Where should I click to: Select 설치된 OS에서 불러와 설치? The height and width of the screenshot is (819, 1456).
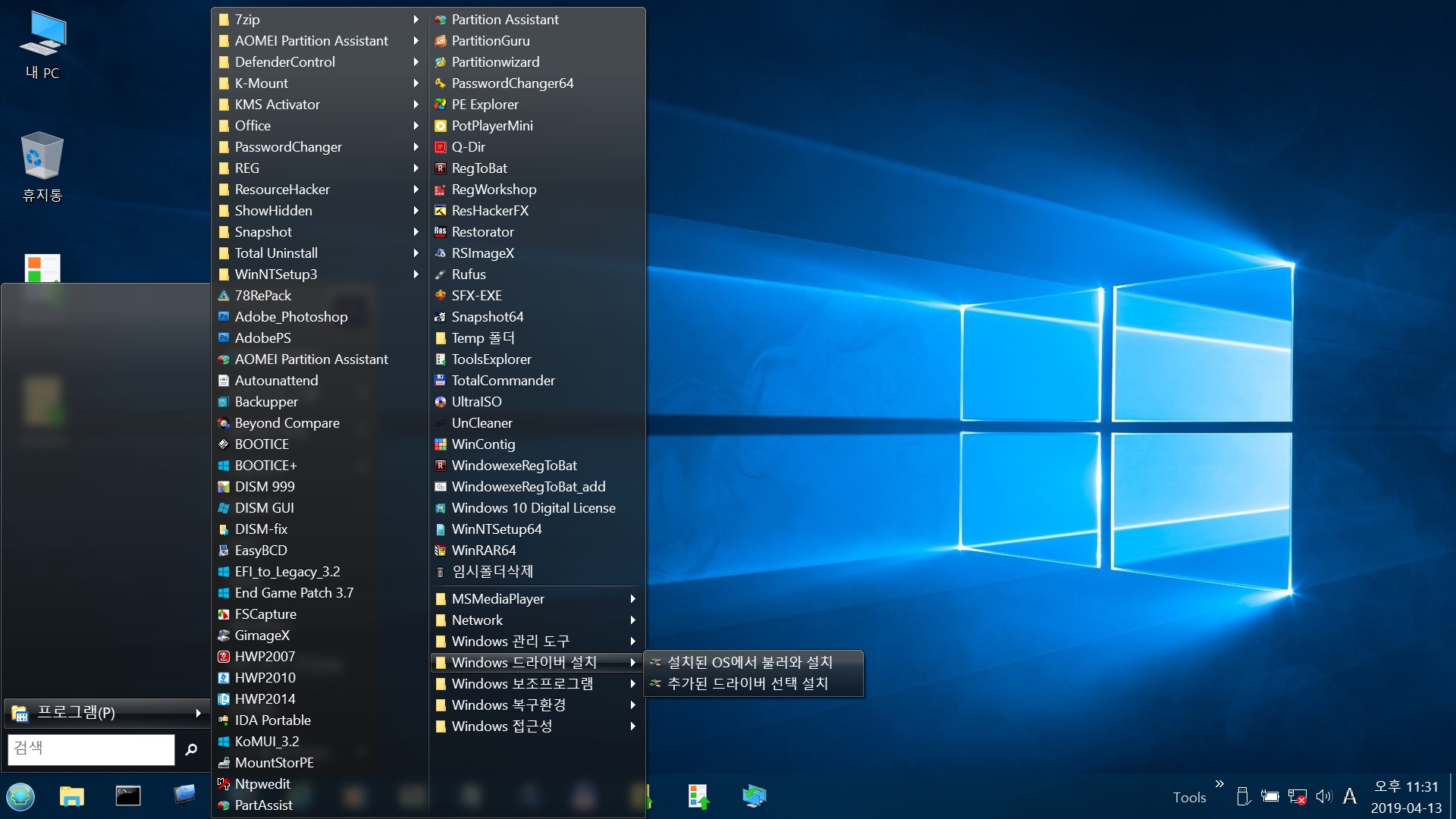[753, 663]
